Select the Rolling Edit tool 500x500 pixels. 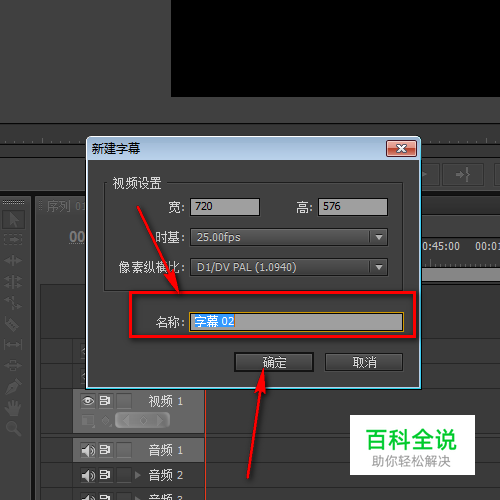pos(13,281)
